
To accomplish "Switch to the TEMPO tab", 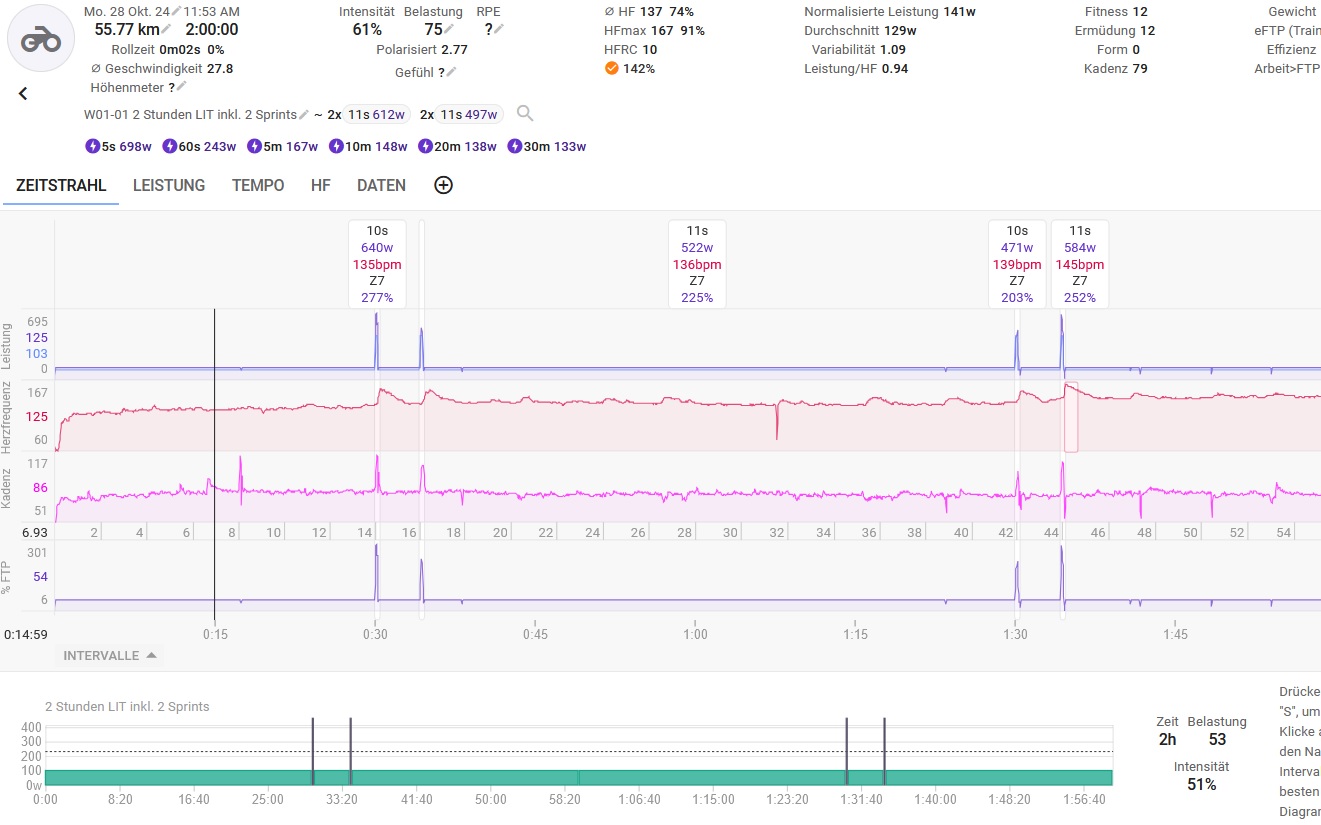I will [258, 185].
